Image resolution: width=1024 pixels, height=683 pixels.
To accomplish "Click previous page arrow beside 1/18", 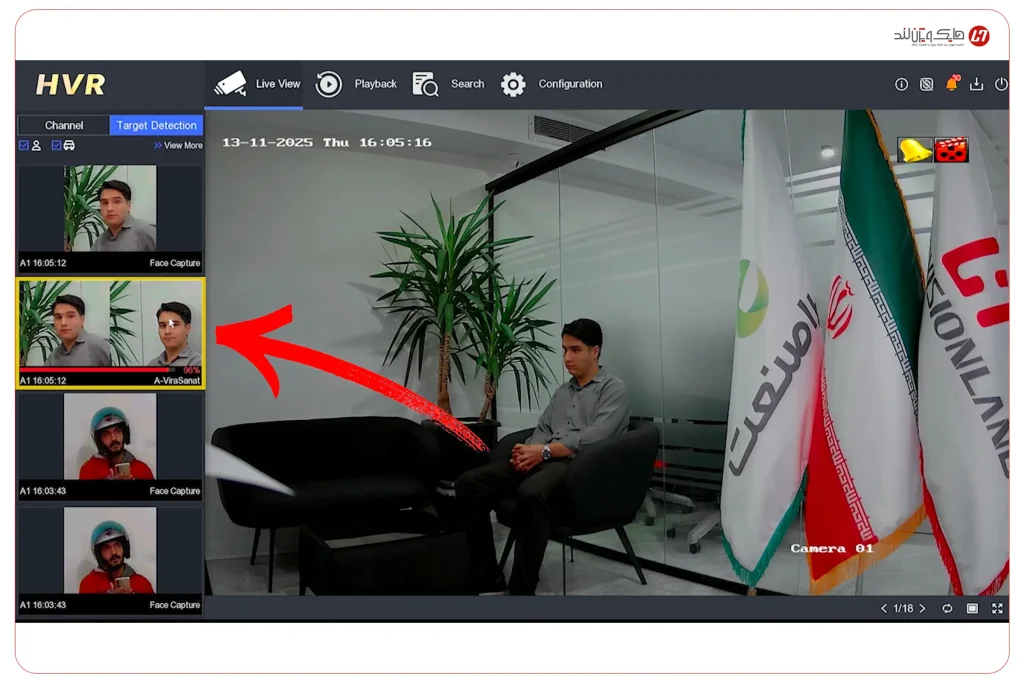I will [884, 608].
